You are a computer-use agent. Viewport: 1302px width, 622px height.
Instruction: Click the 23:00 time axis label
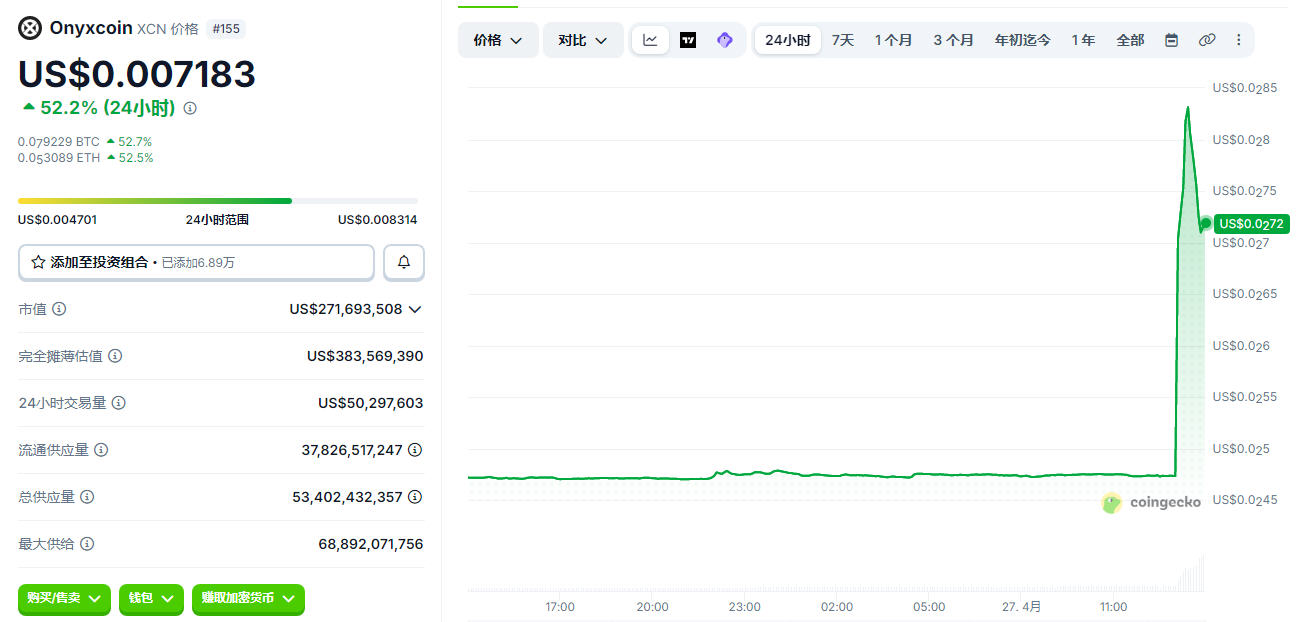[744, 607]
